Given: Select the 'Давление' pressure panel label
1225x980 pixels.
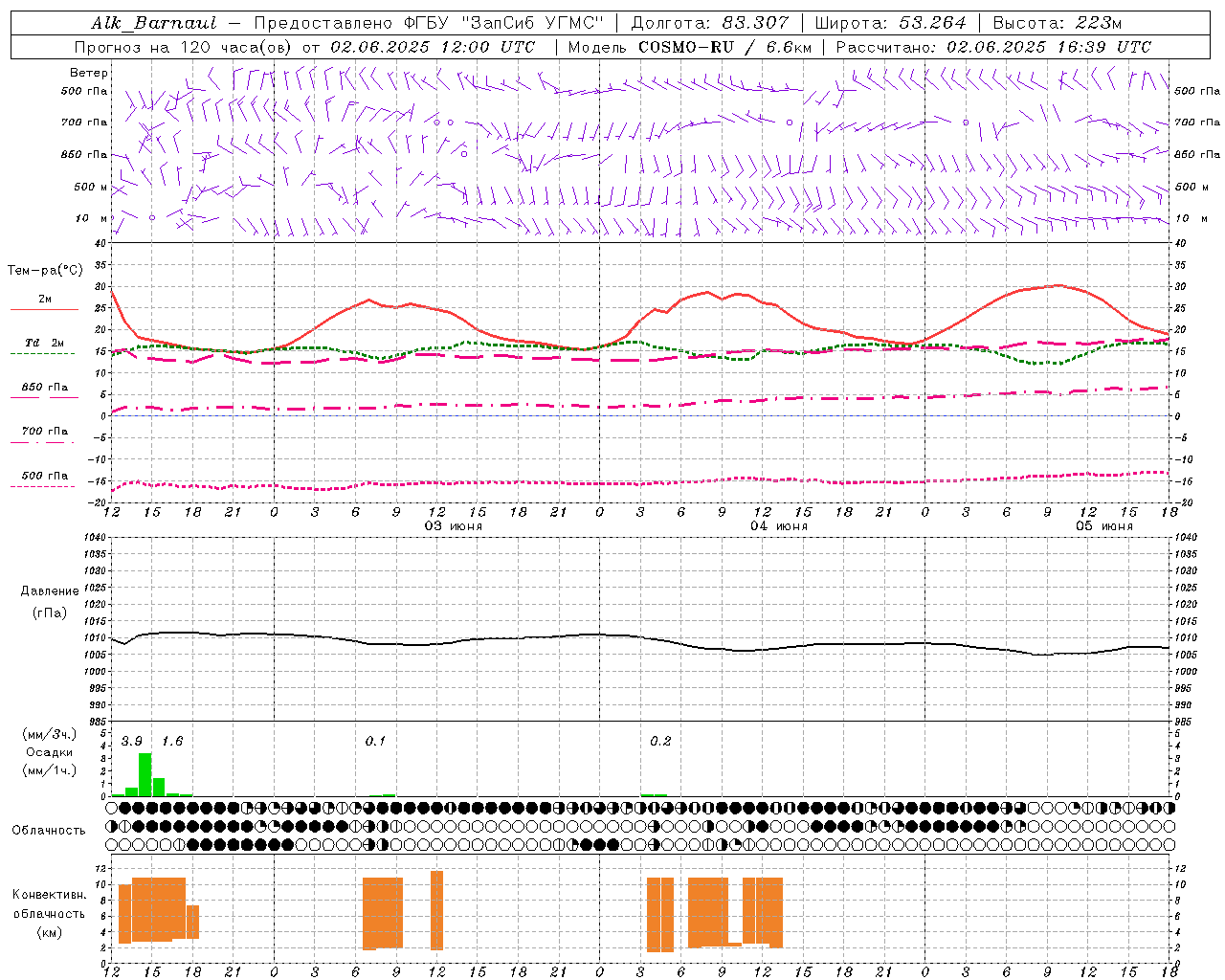Looking at the screenshot, I should pyautogui.click(x=50, y=591).
